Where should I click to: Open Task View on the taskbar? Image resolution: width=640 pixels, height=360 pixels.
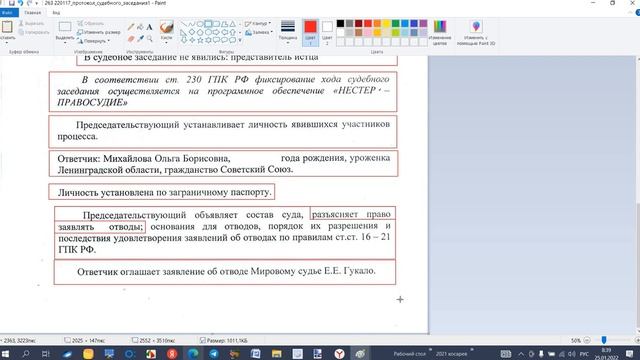click(x=46, y=353)
